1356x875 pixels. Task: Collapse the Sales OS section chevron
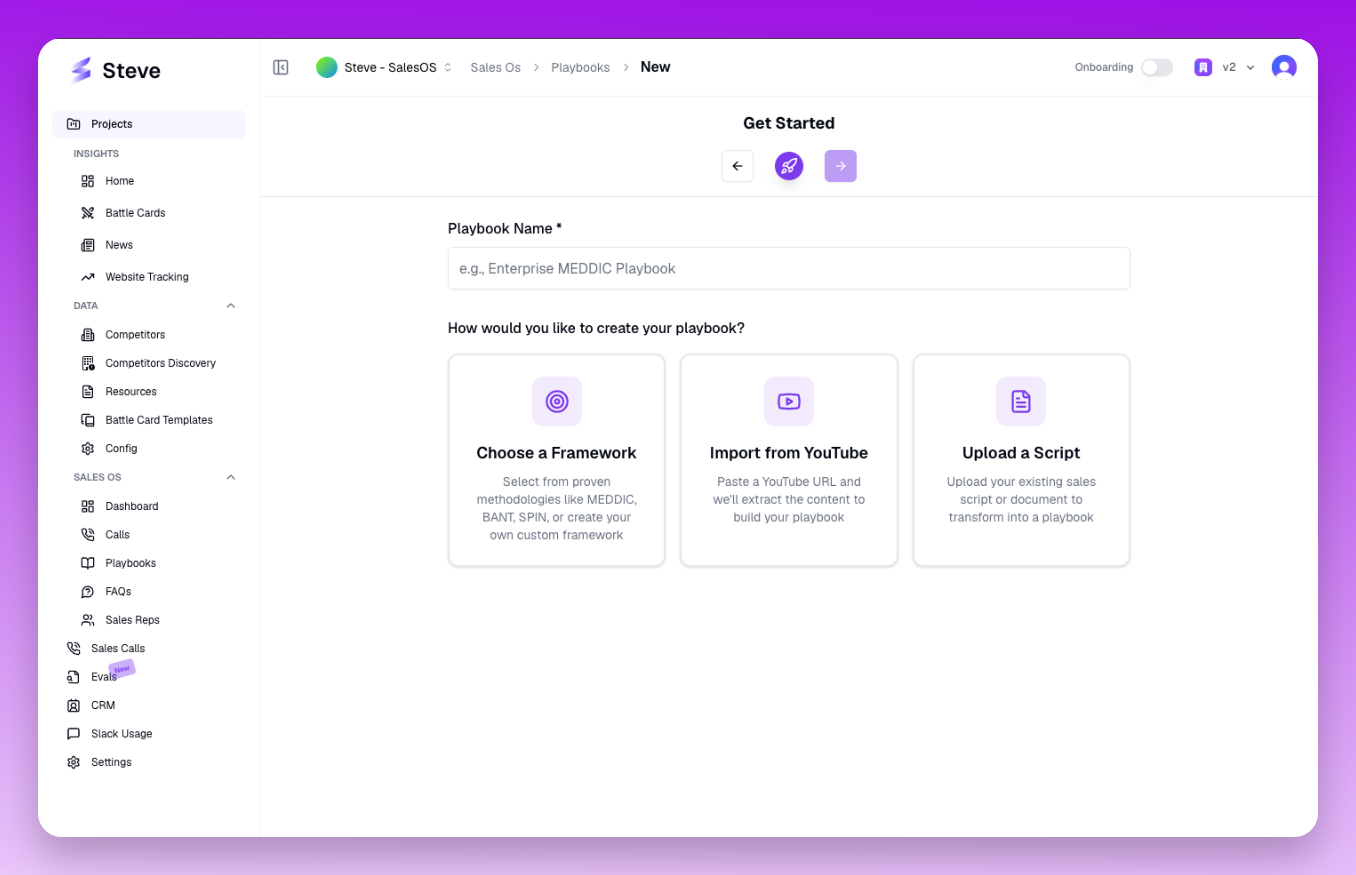231,478
